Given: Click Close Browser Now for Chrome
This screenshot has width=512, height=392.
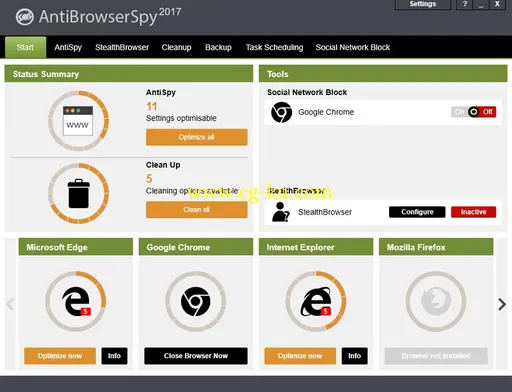Looking at the screenshot, I should (x=196, y=356).
